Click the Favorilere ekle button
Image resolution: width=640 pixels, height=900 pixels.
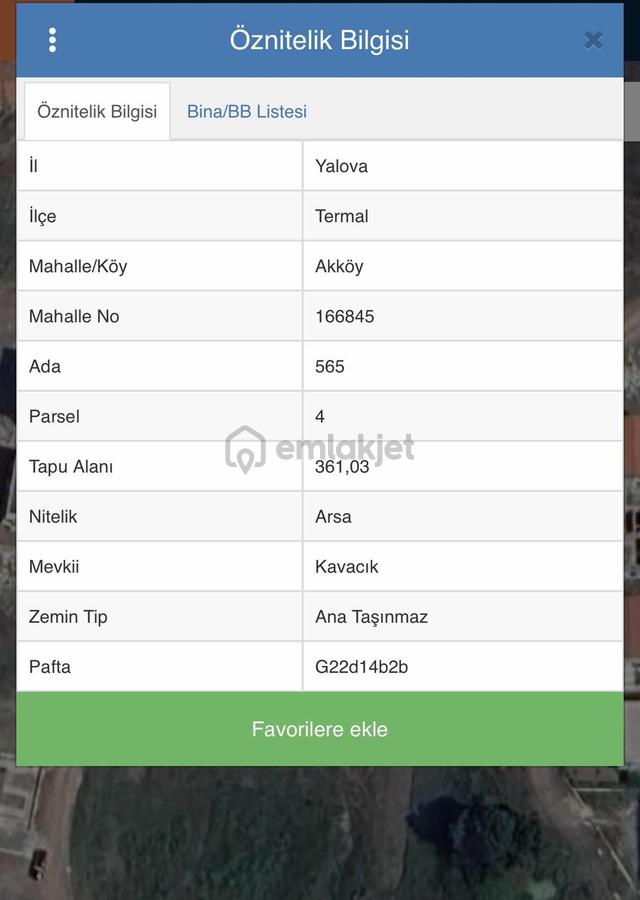click(x=320, y=729)
